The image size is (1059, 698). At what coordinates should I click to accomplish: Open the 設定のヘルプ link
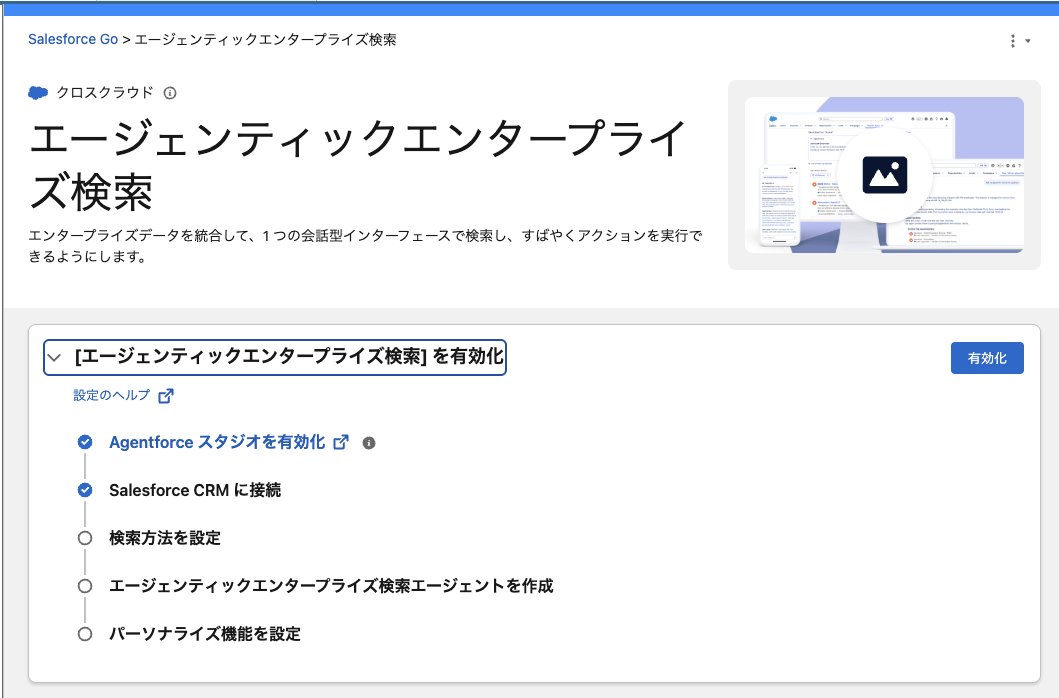coord(112,395)
